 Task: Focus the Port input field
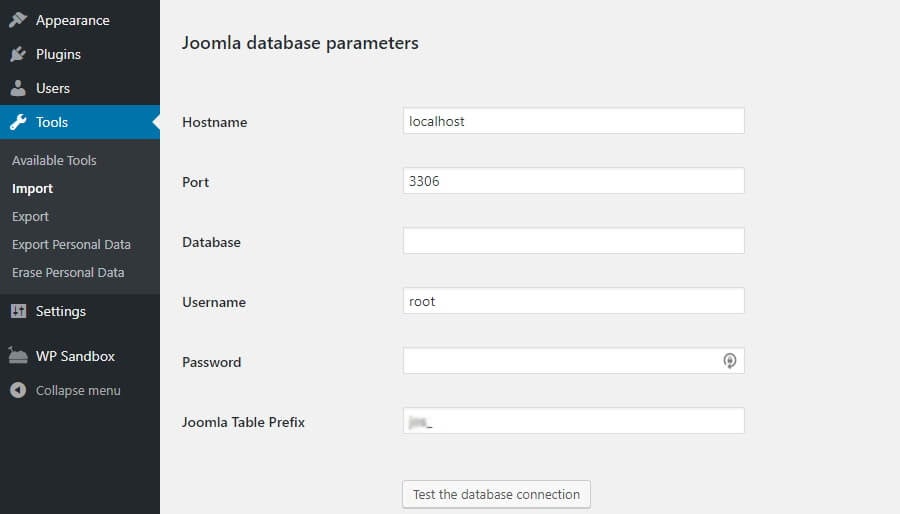tap(573, 181)
